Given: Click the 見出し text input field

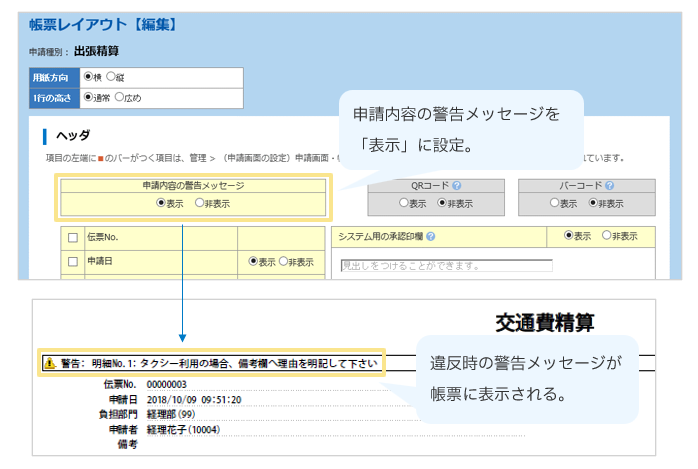Looking at the screenshot, I should pyautogui.click(x=446, y=266).
